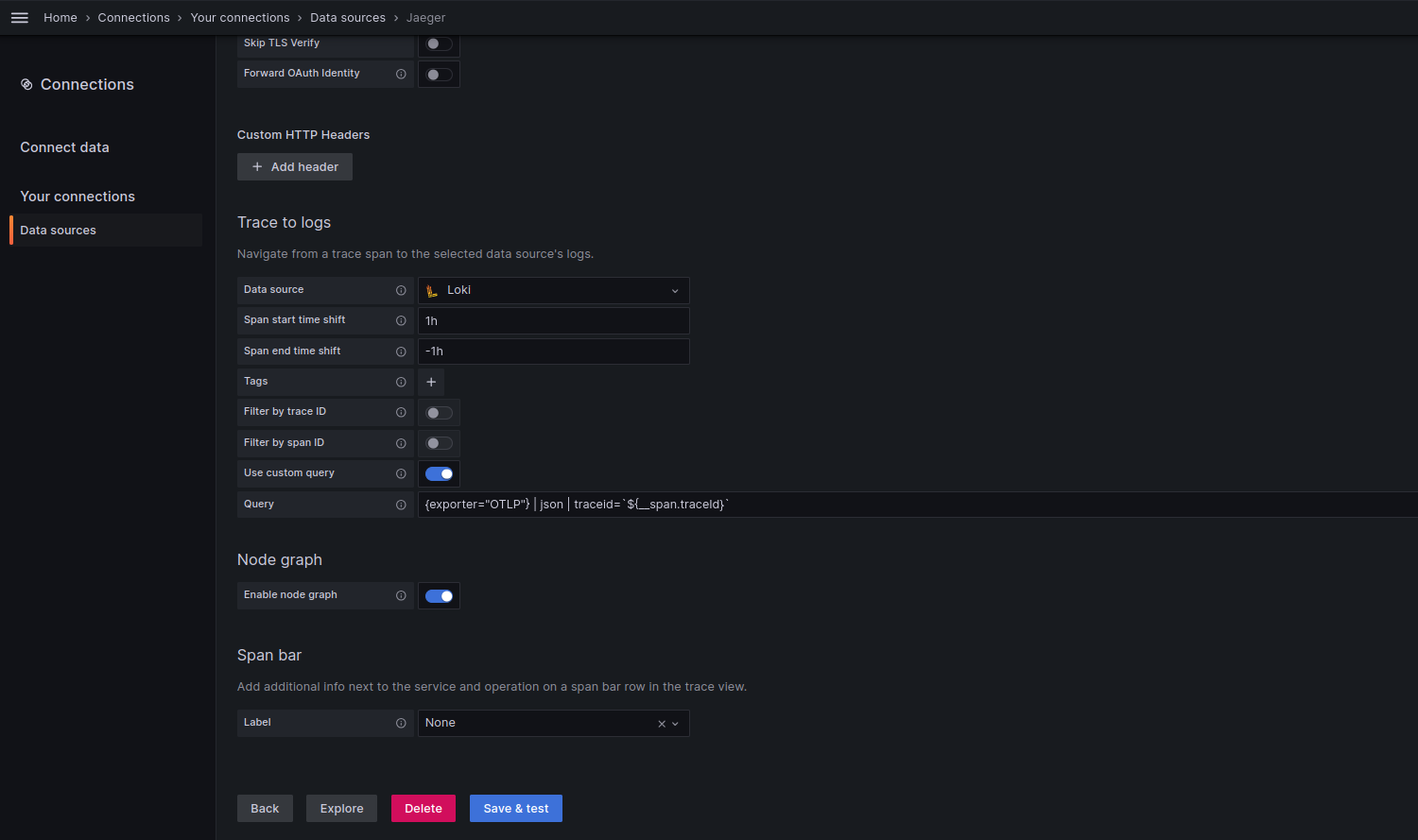Click the Save & test button
The height and width of the screenshot is (840, 1418).
coord(515,808)
